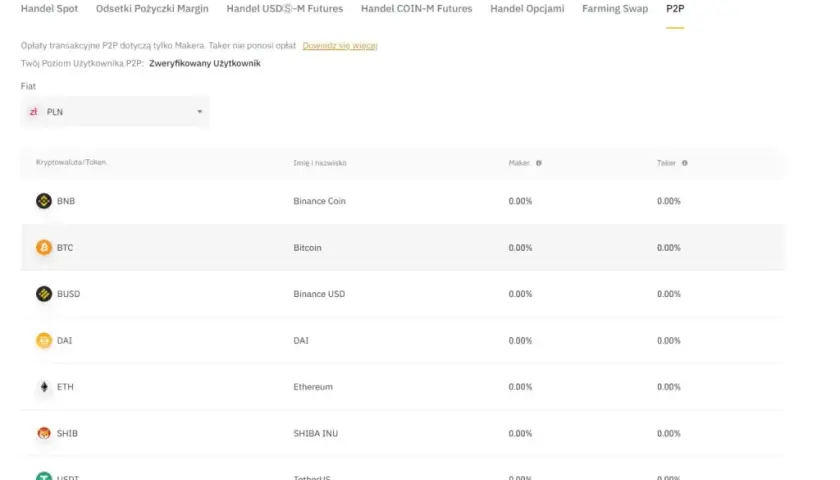840x480 pixels.
Task: Click DAI Maker fee 0.00%
Action: (520, 340)
